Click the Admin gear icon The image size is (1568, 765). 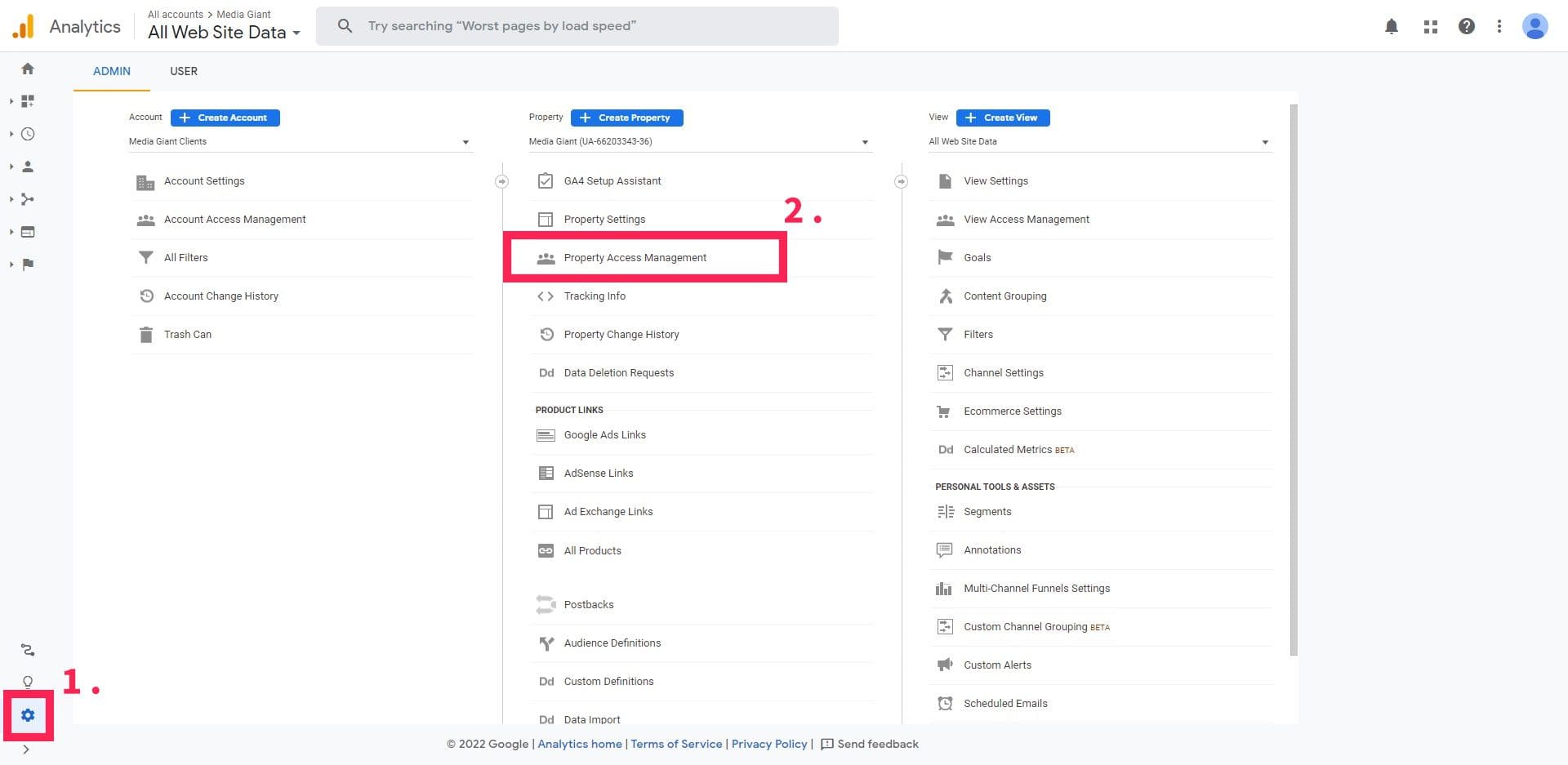tap(28, 715)
